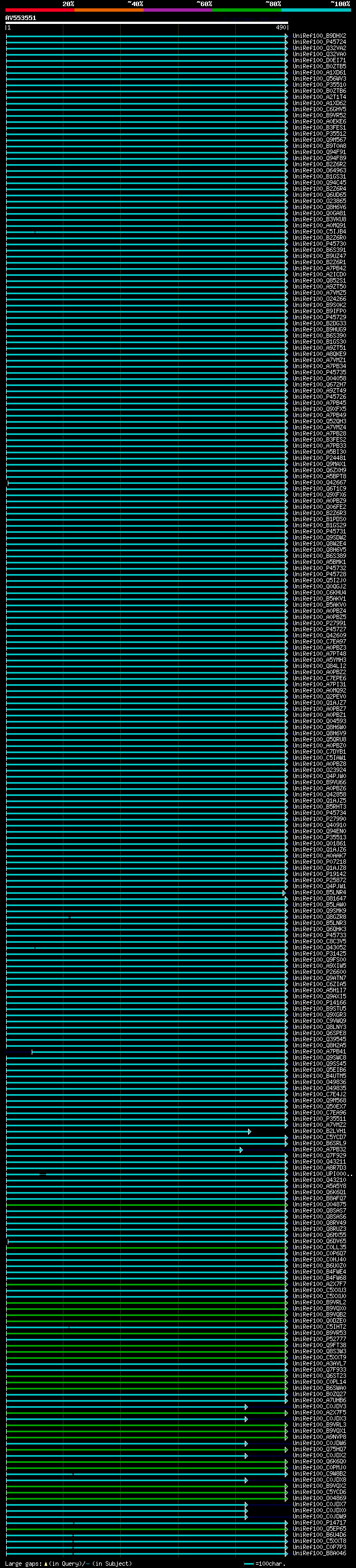Select hit label UniRef100_C0LL35
The height and width of the screenshot is (1568, 356).
[x=319, y=1247]
